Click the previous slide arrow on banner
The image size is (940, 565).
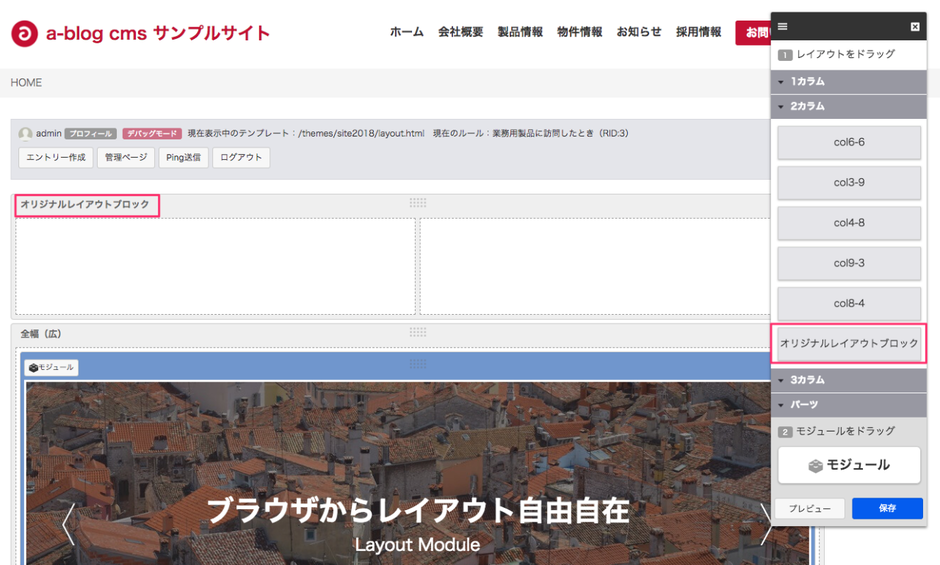click(68, 524)
